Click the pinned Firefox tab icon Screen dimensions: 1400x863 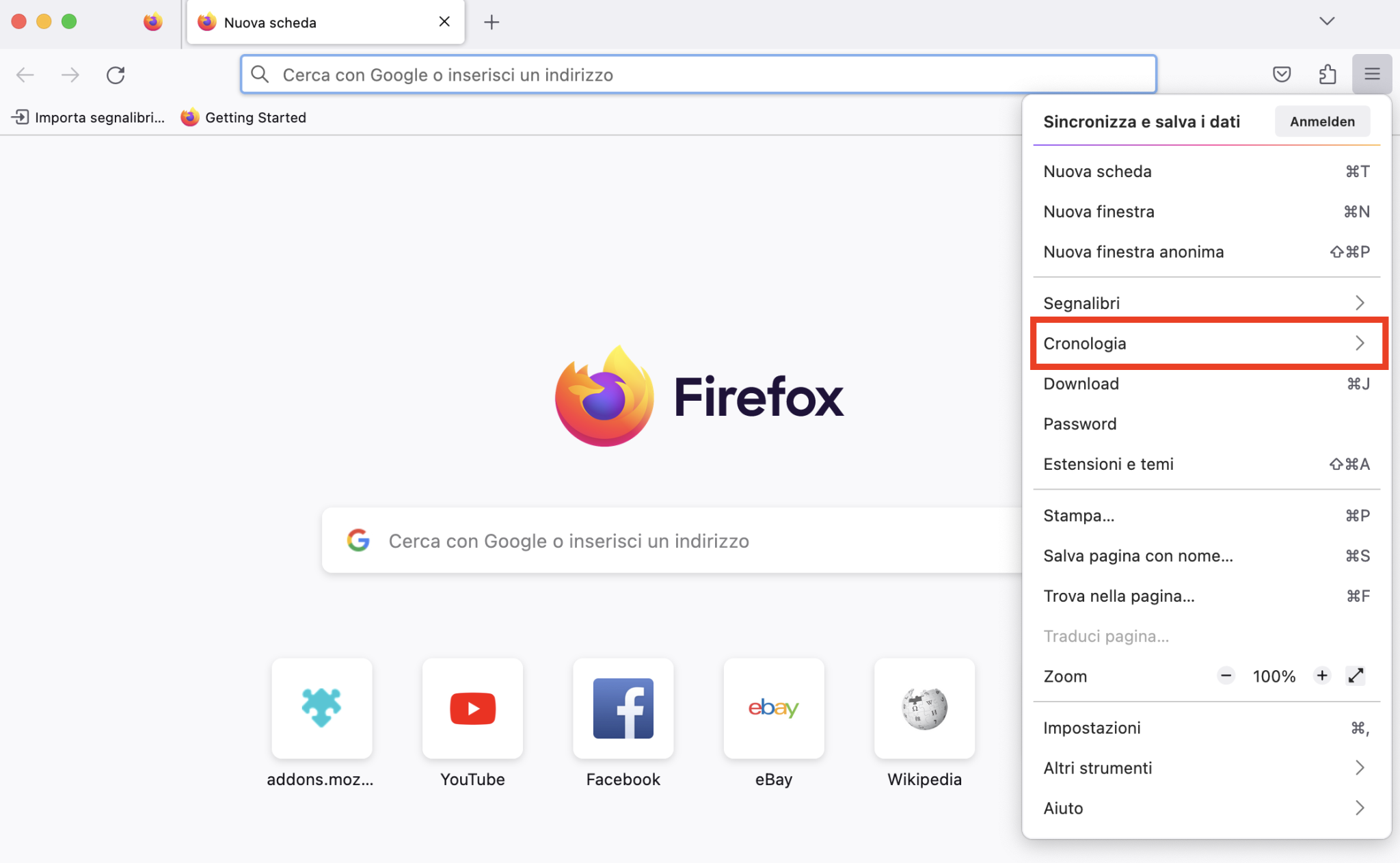point(152,22)
